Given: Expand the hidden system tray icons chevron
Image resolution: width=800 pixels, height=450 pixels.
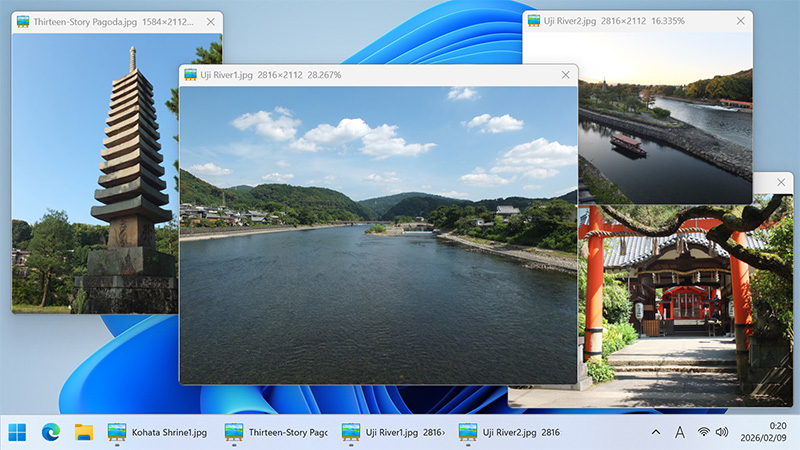Looking at the screenshot, I should pyautogui.click(x=656, y=432).
